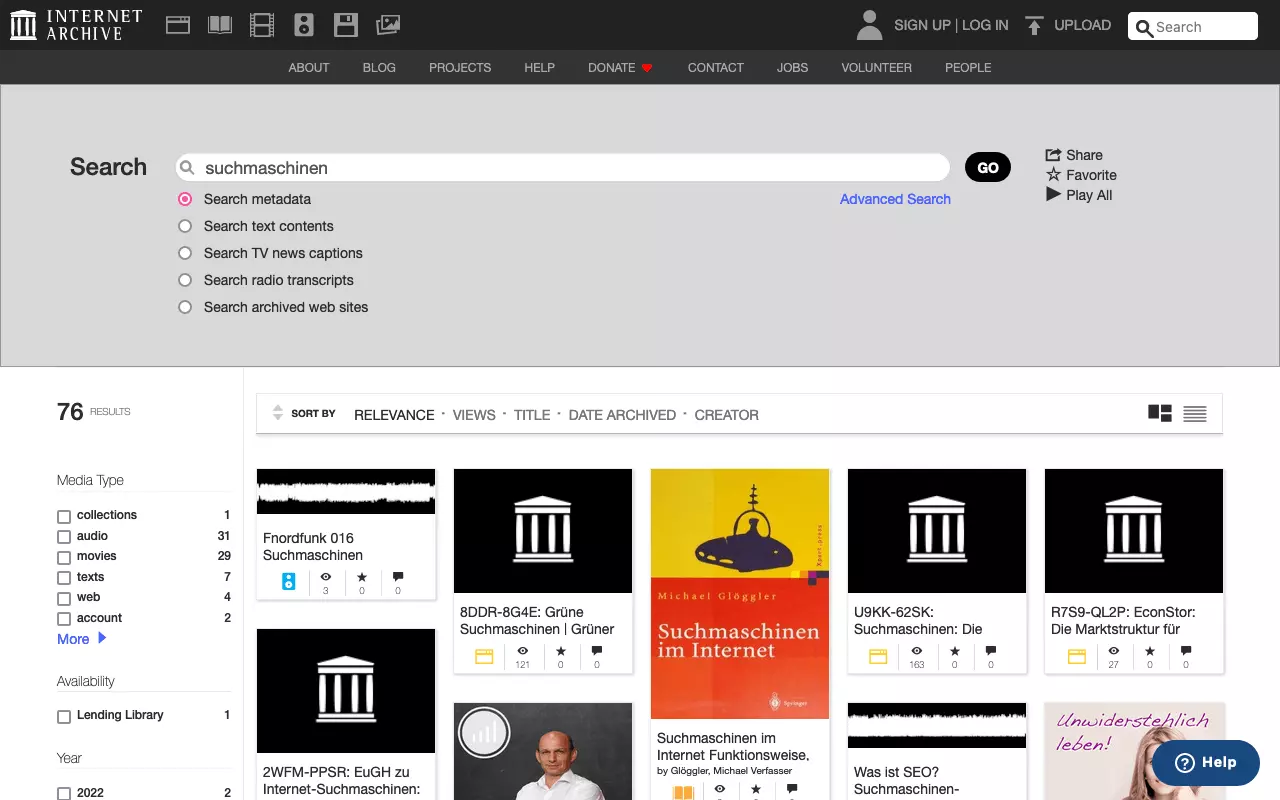Open the Contact menu item
1280x800 pixels.
(x=716, y=68)
